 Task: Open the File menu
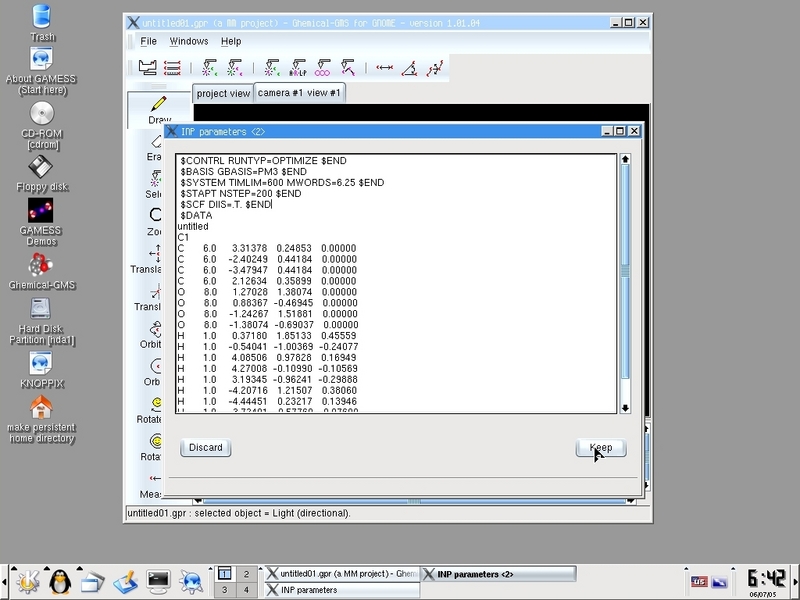(148, 41)
